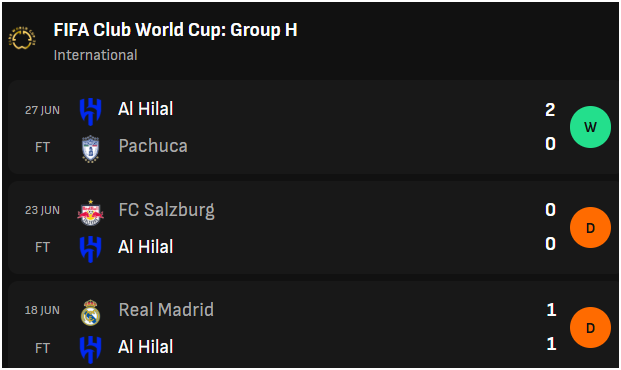Click the Real Madrid club crest

(91, 313)
